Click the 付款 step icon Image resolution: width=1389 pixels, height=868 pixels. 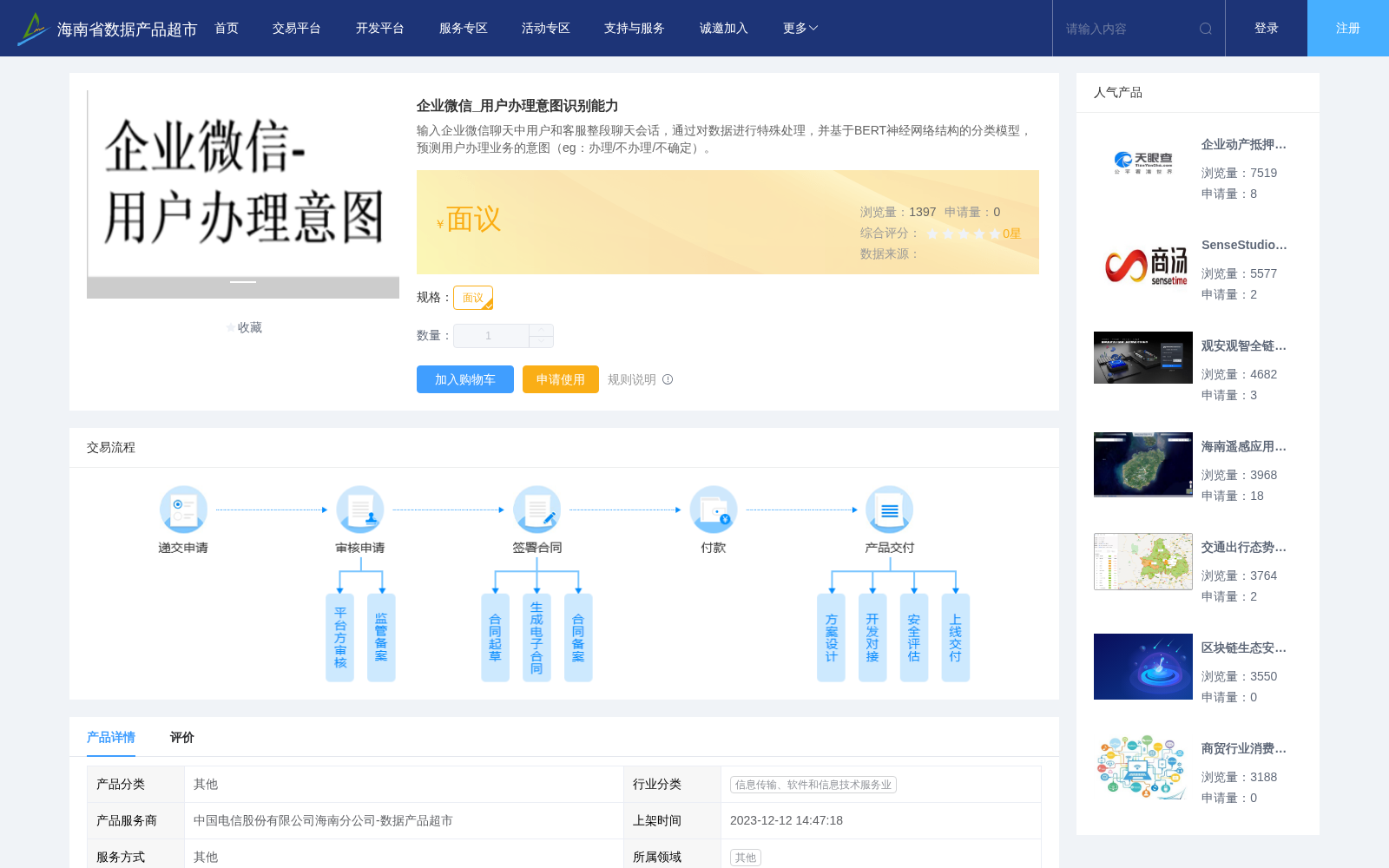pos(714,510)
